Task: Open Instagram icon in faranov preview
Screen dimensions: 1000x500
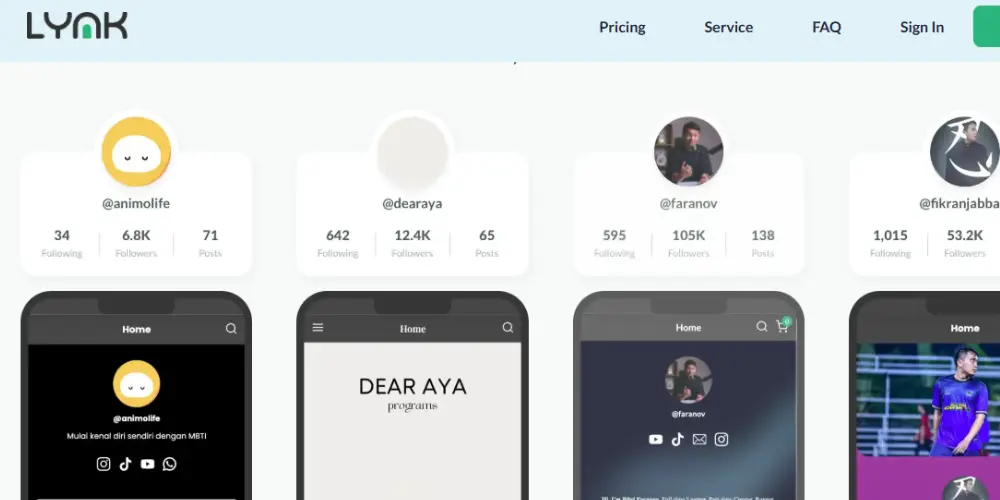Action: click(x=721, y=439)
